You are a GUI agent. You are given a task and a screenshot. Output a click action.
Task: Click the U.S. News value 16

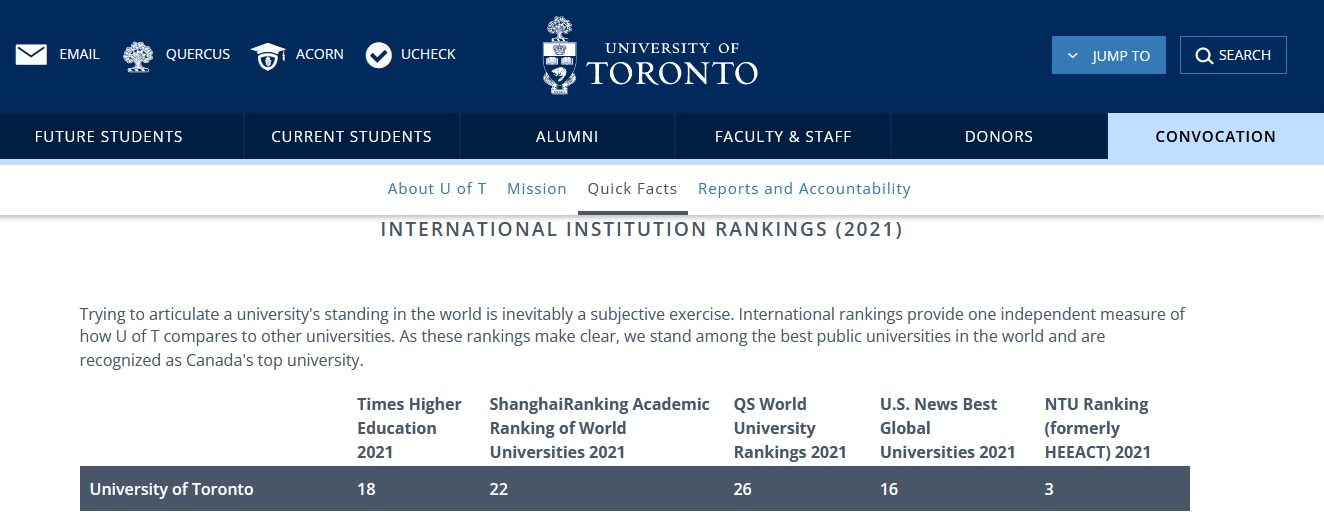(x=889, y=489)
